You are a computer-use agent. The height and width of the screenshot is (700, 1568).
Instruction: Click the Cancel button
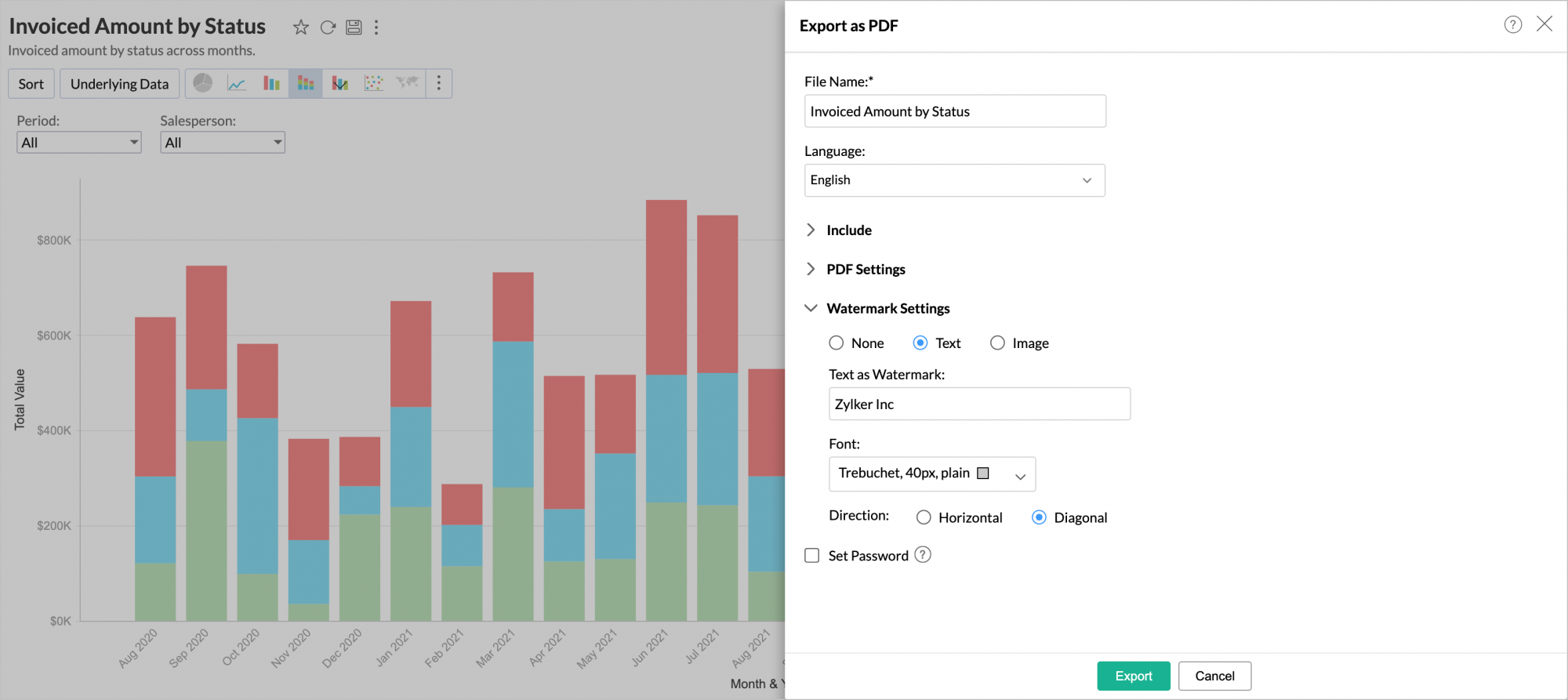[x=1214, y=676]
